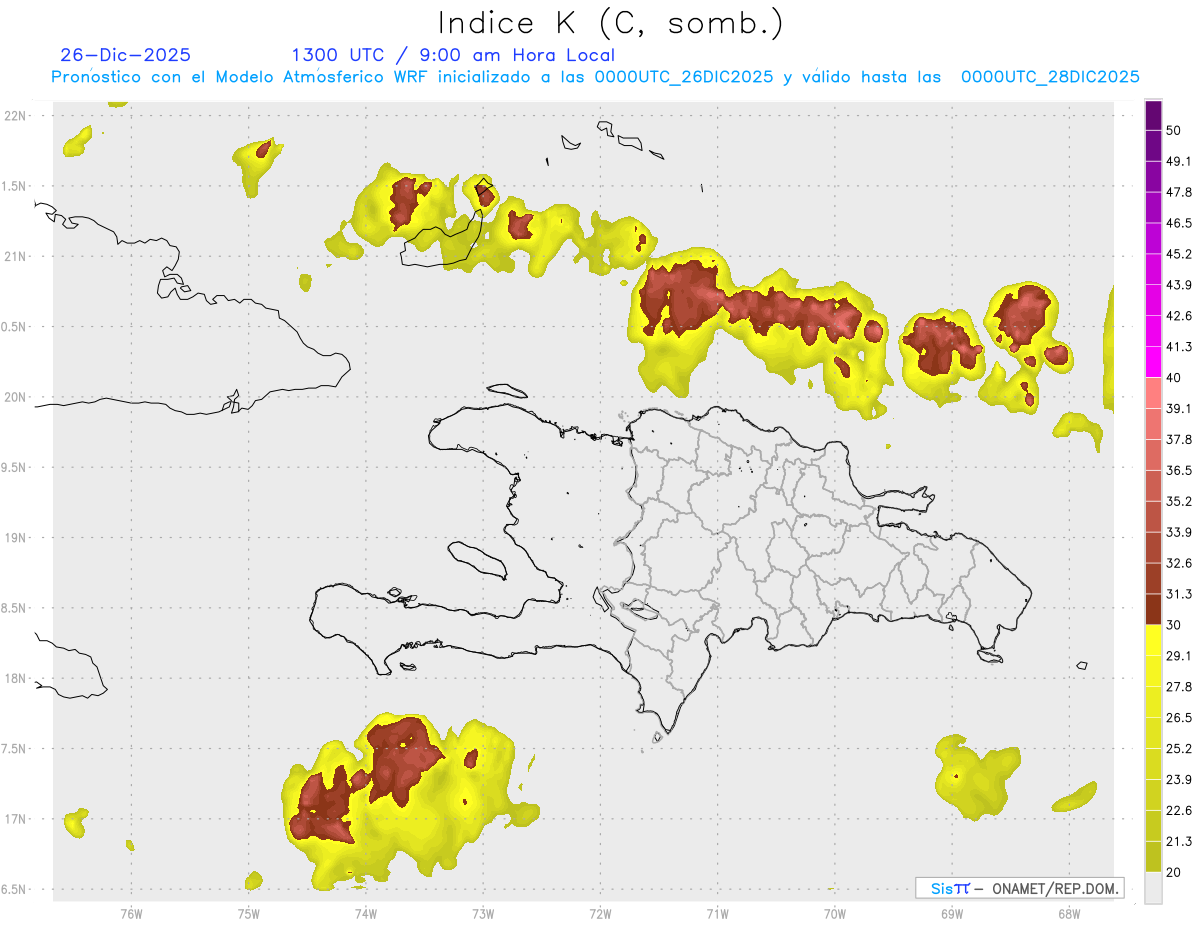This screenshot has width=1200, height=927.
Task: Click the colorbar value 29.1
Action: (x=1179, y=656)
